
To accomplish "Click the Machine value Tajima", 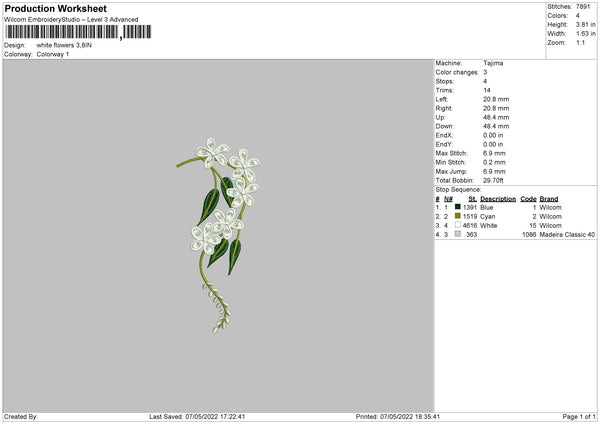I will click(493, 63).
